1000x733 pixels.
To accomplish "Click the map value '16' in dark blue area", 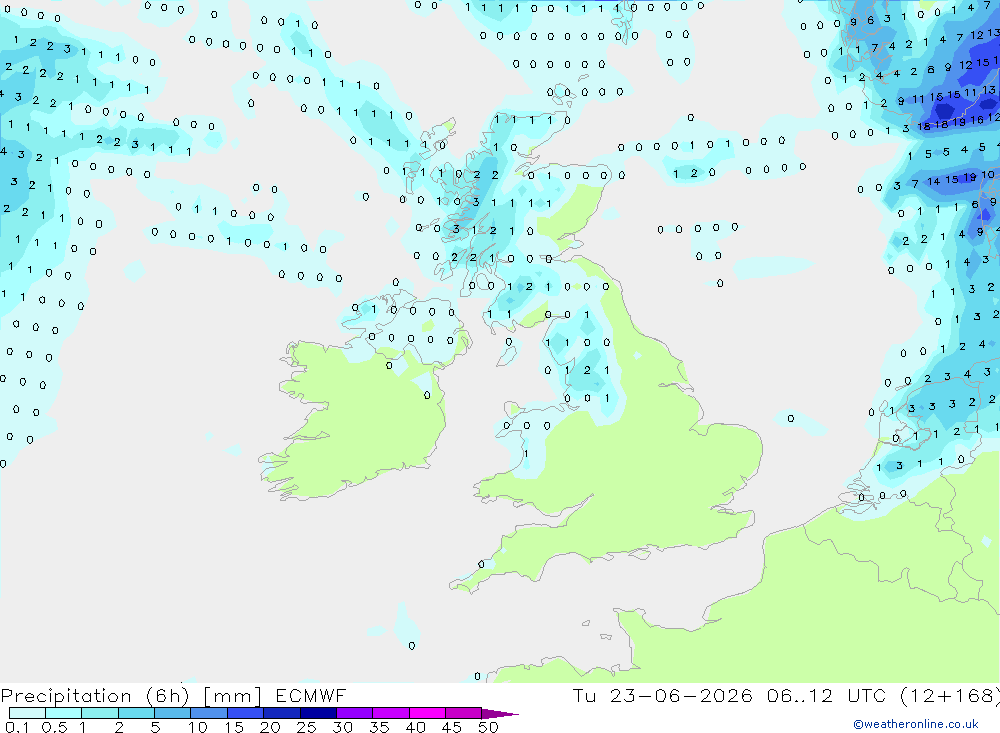I will (x=976, y=119).
